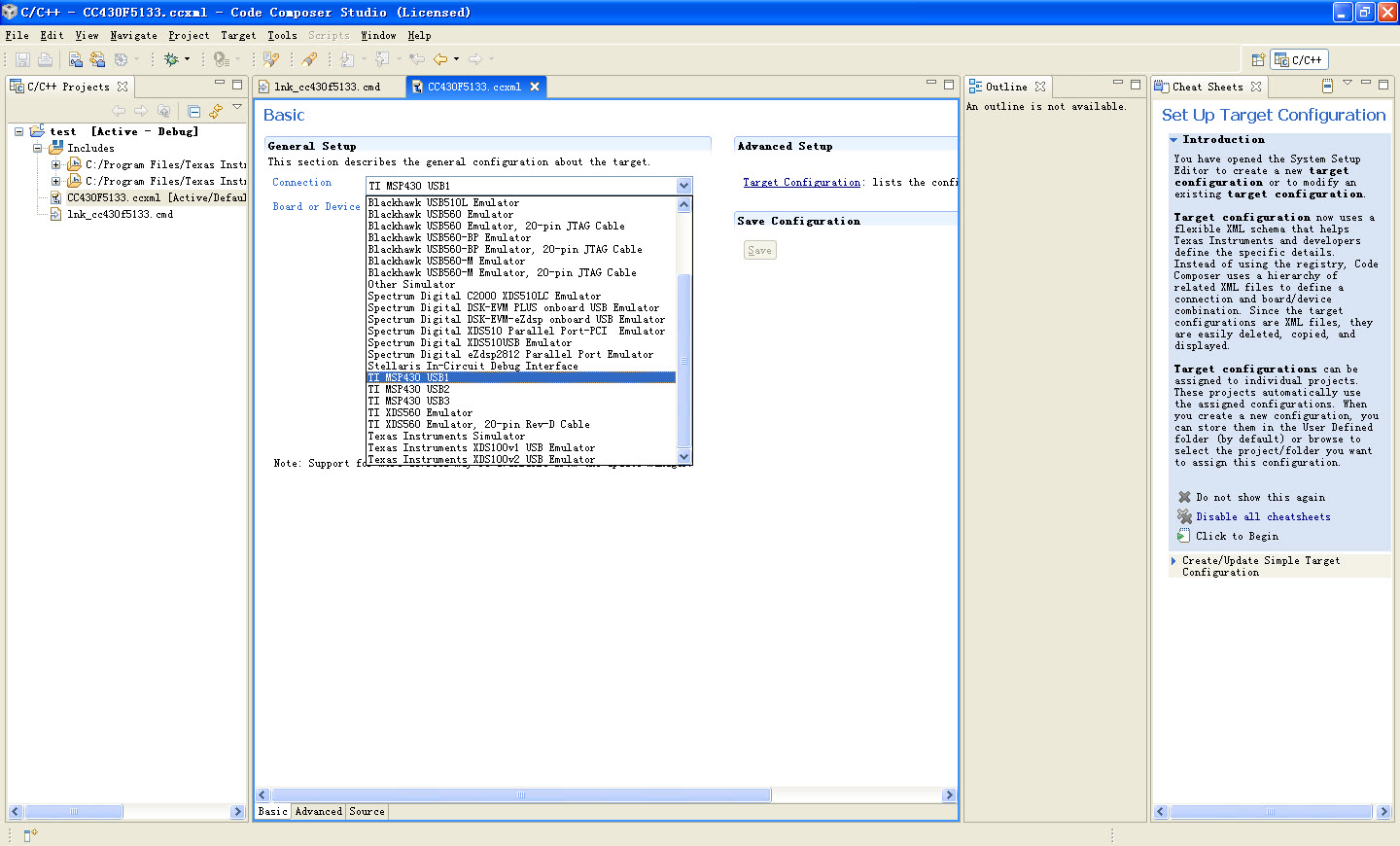Click the Forward navigation arrow icon
Screen dimensions: 1400x846
click(475, 59)
